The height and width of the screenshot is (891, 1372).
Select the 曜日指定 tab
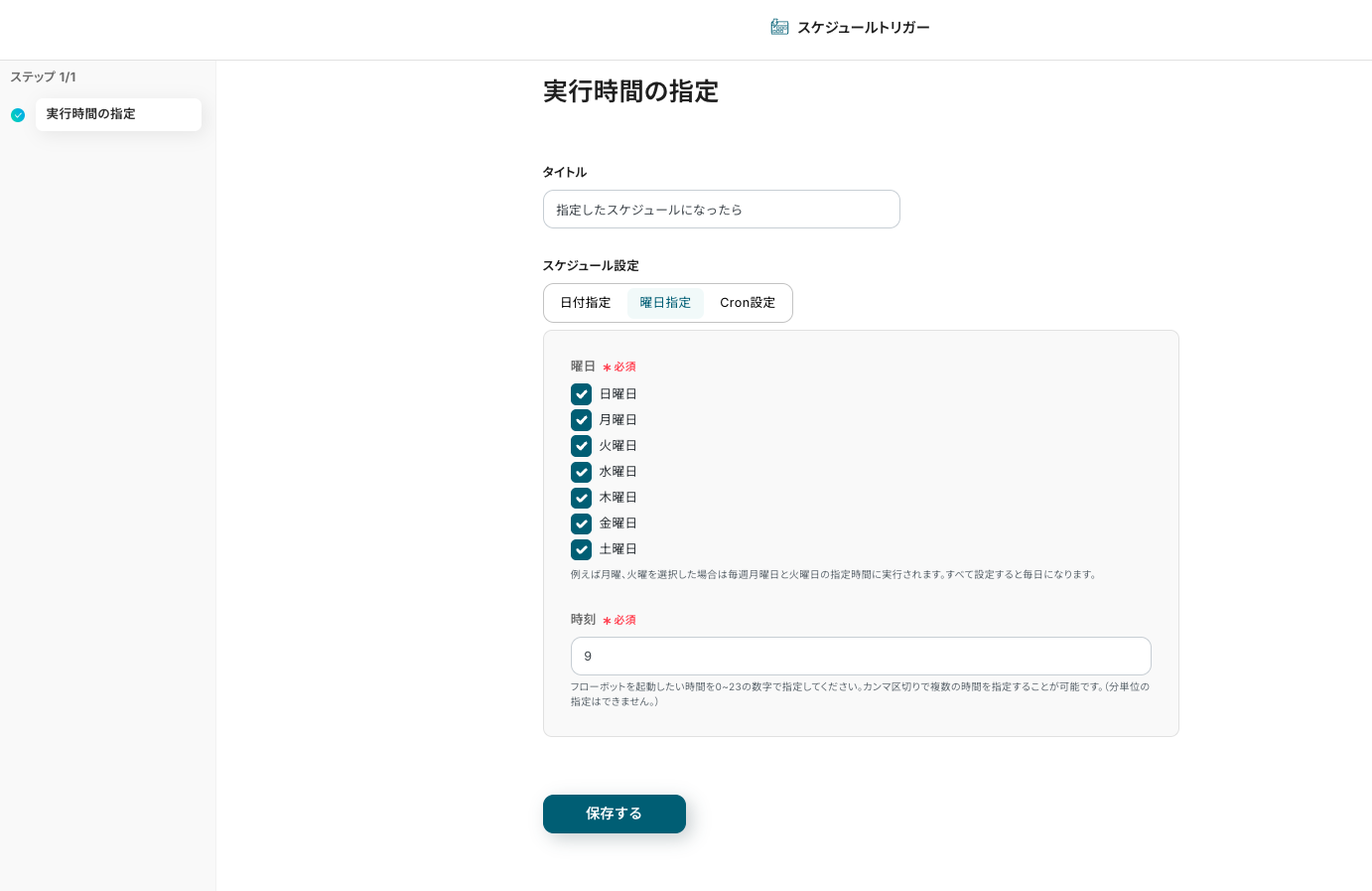[x=665, y=303]
